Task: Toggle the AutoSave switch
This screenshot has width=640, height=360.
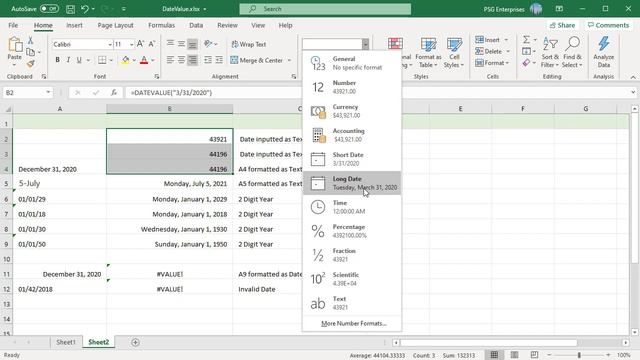Action: (49, 9)
